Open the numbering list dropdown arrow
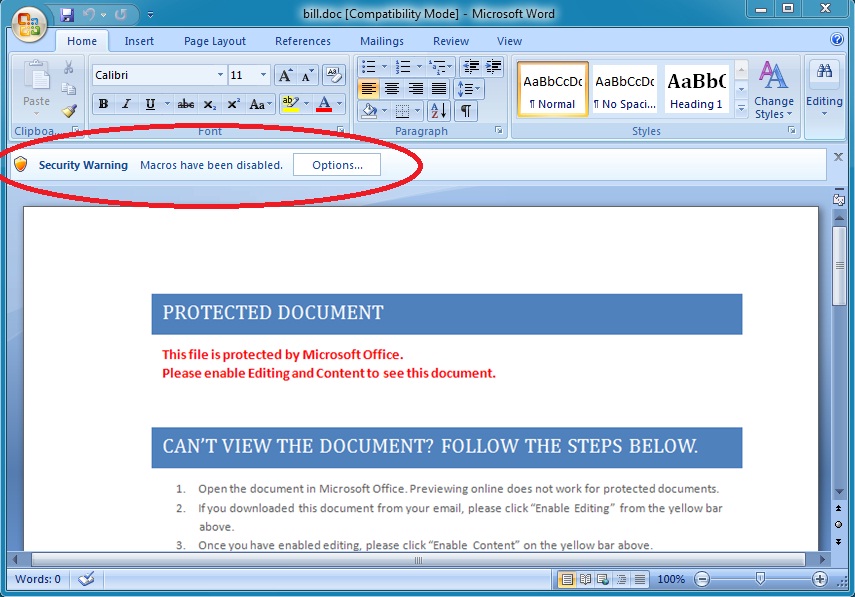Viewport: 855px width, 597px height. [x=419, y=67]
